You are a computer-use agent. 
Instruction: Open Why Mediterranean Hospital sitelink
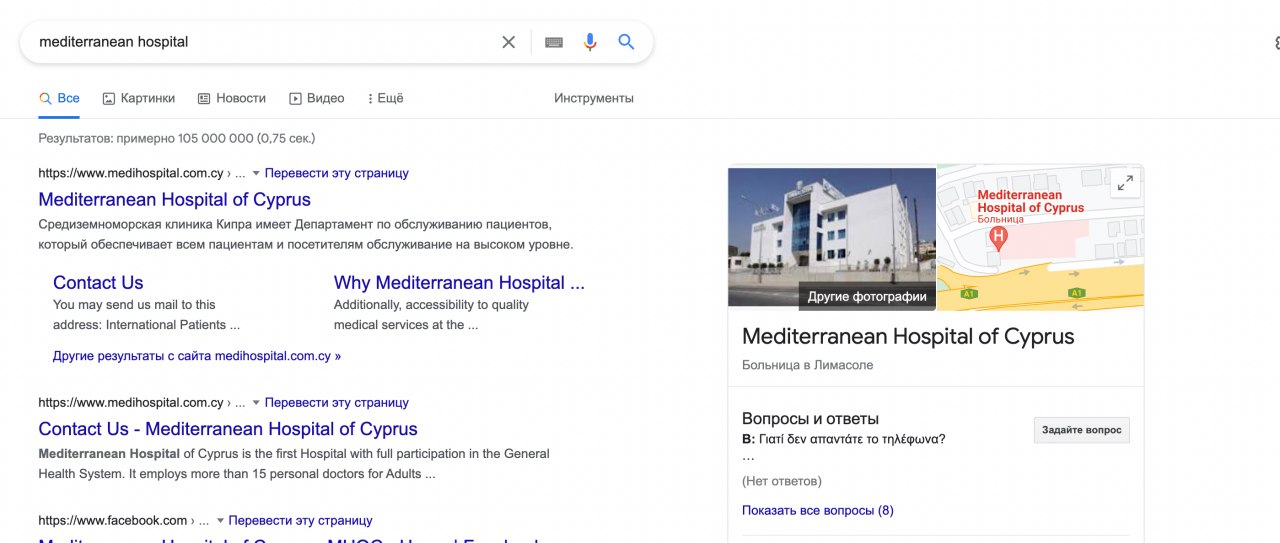[x=459, y=282]
